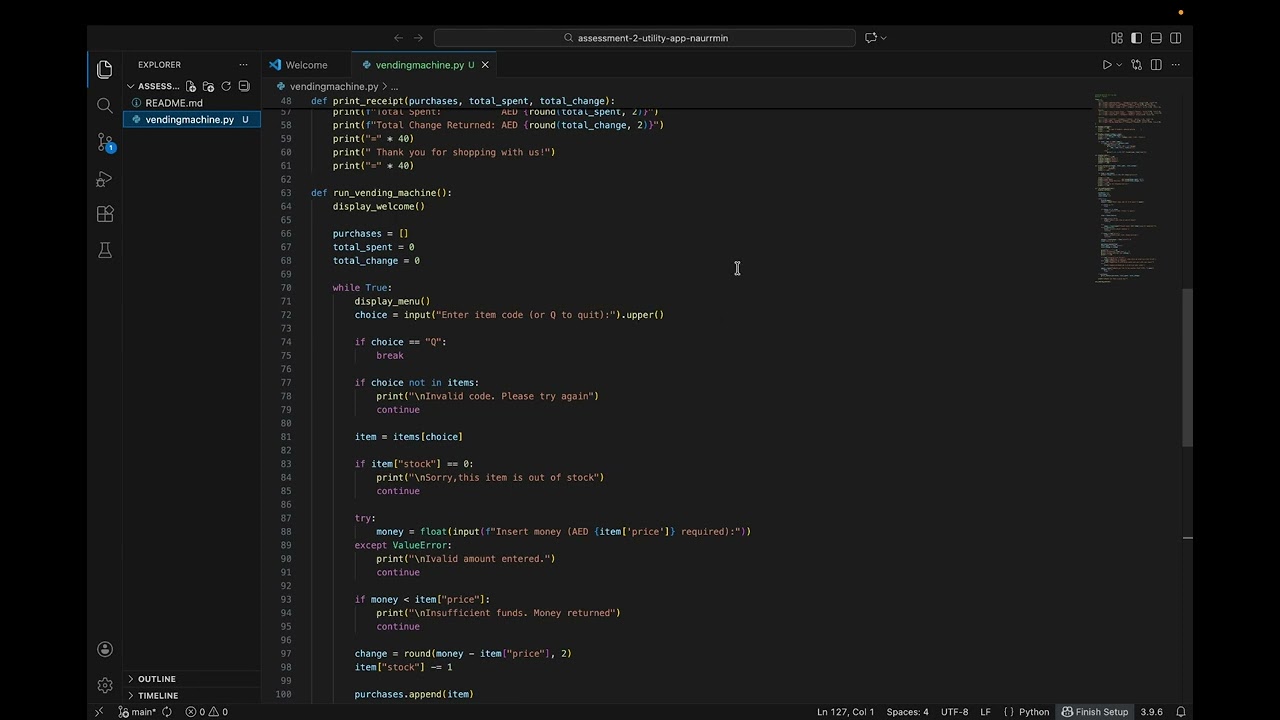Open the Run and Debug view
The height and width of the screenshot is (720, 1280).
coord(105,179)
